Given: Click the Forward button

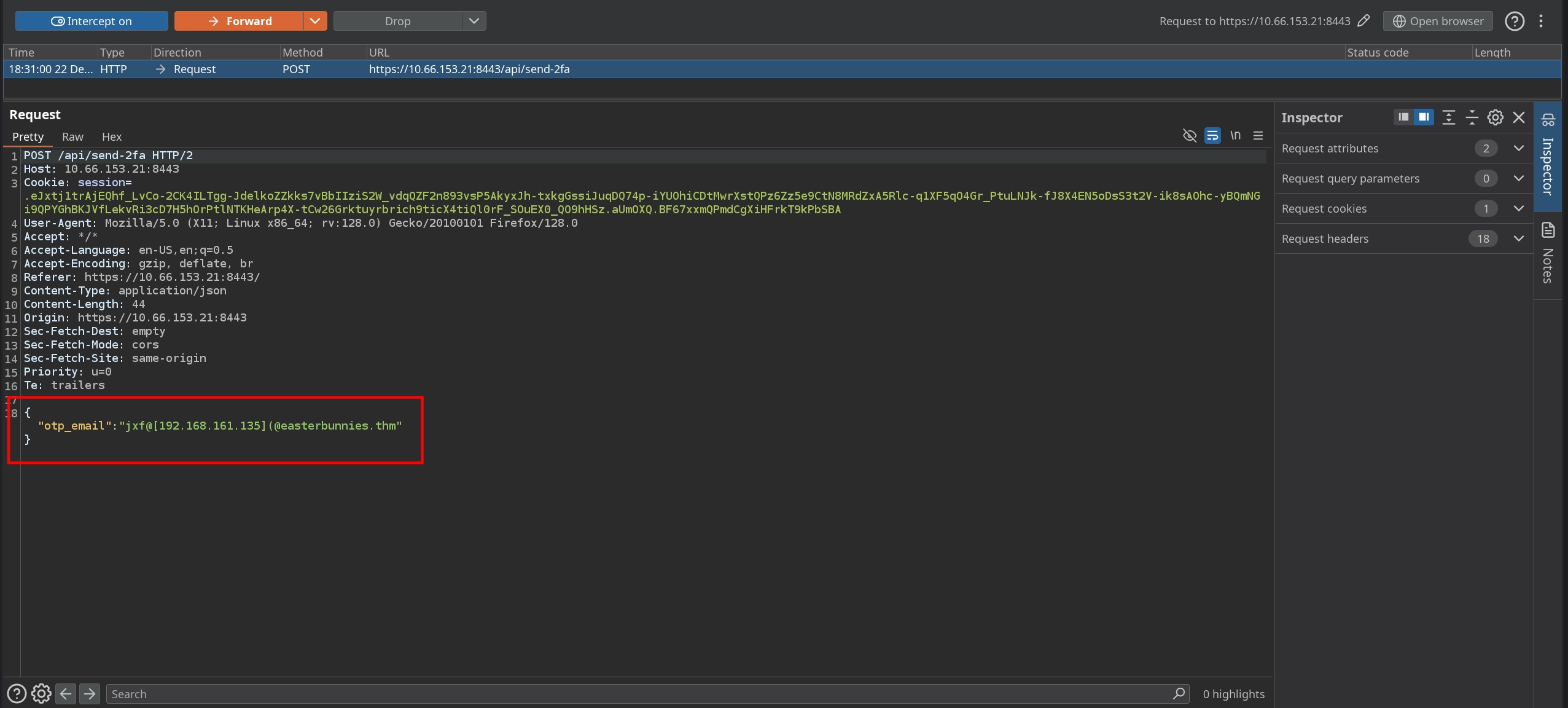Looking at the screenshot, I should (x=239, y=21).
